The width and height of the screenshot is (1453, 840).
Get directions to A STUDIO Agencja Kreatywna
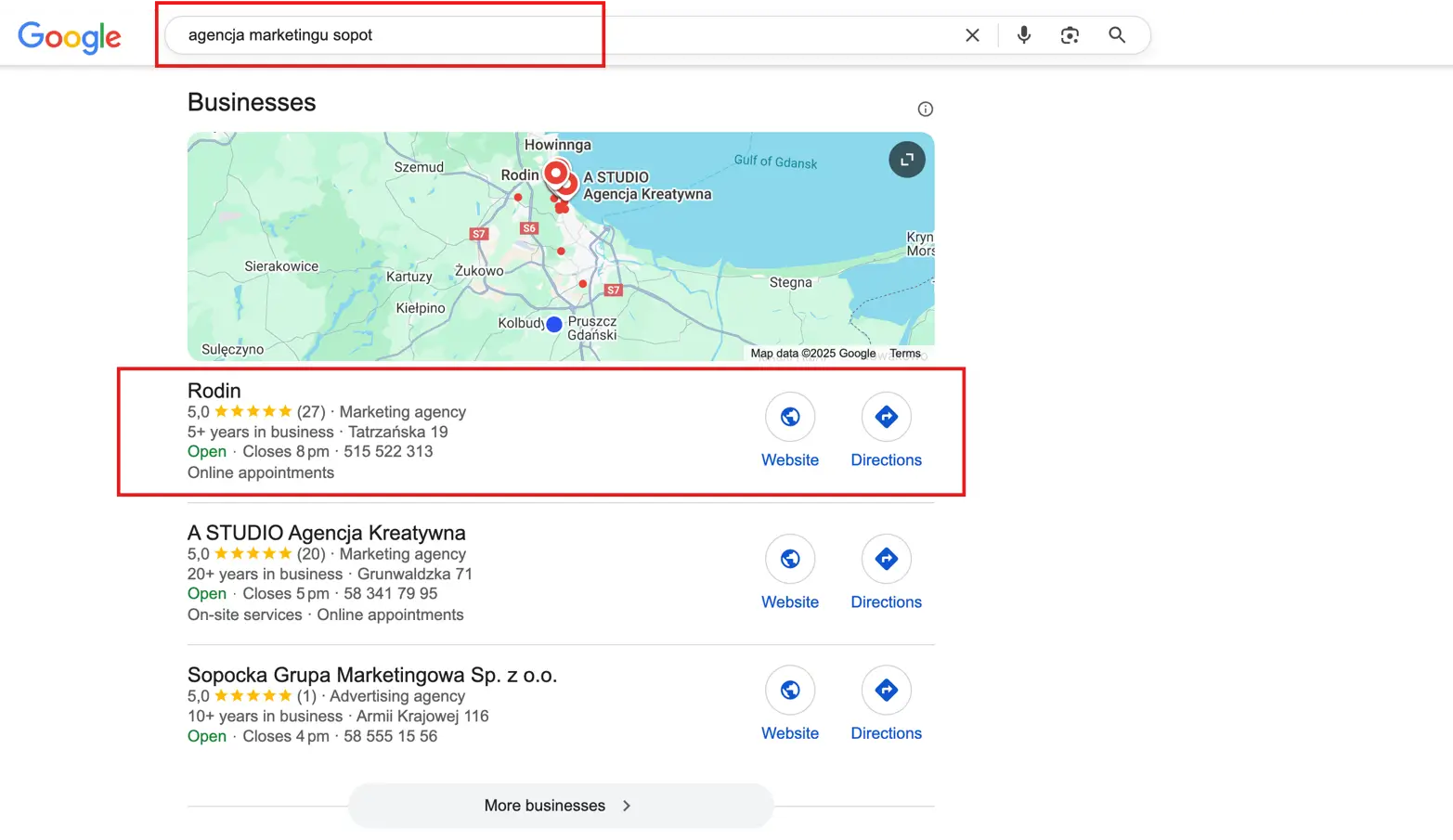point(886,559)
